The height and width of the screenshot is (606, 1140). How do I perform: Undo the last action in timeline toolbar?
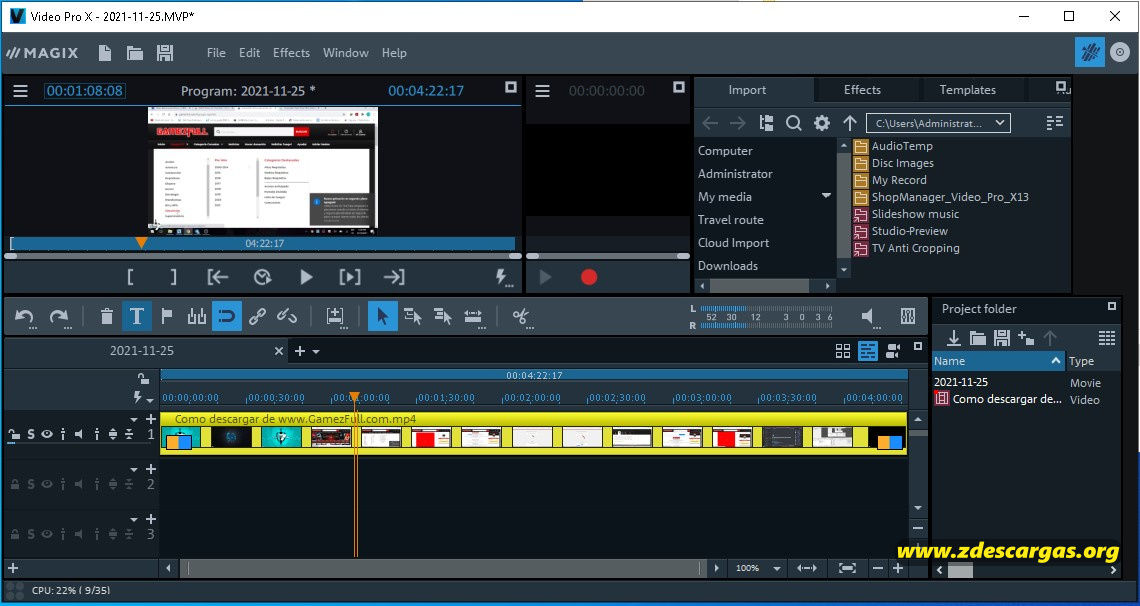pyautogui.click(x=24, y=317)
